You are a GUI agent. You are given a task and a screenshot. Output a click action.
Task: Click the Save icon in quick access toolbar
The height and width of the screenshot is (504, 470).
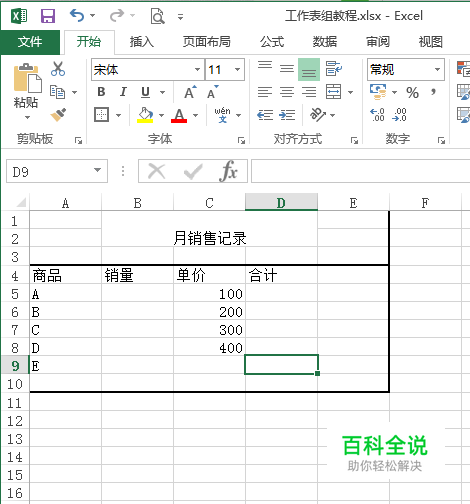(x=48, y=16)
